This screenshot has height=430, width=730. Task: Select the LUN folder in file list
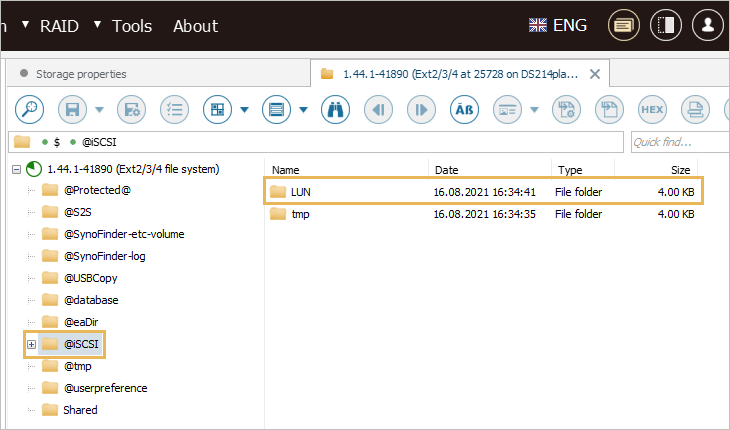click(x=301, y=191)
